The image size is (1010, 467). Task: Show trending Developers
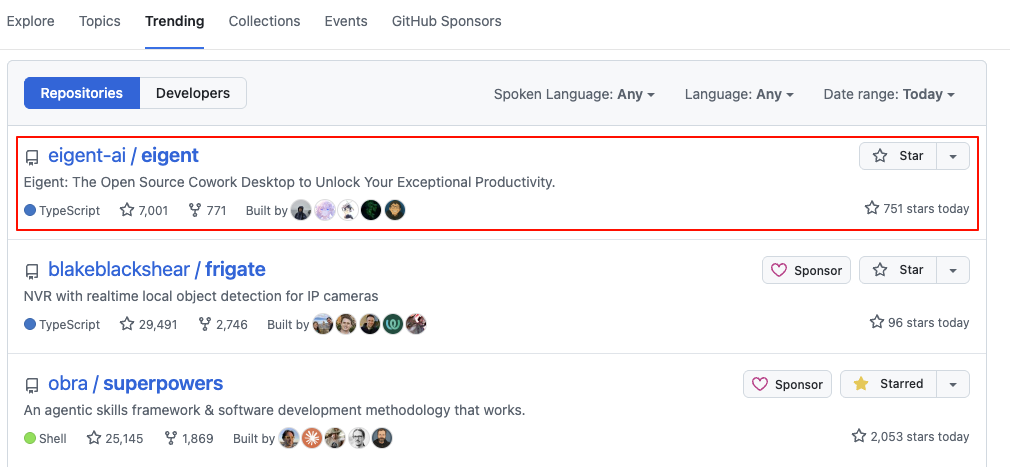pos(193,93)
